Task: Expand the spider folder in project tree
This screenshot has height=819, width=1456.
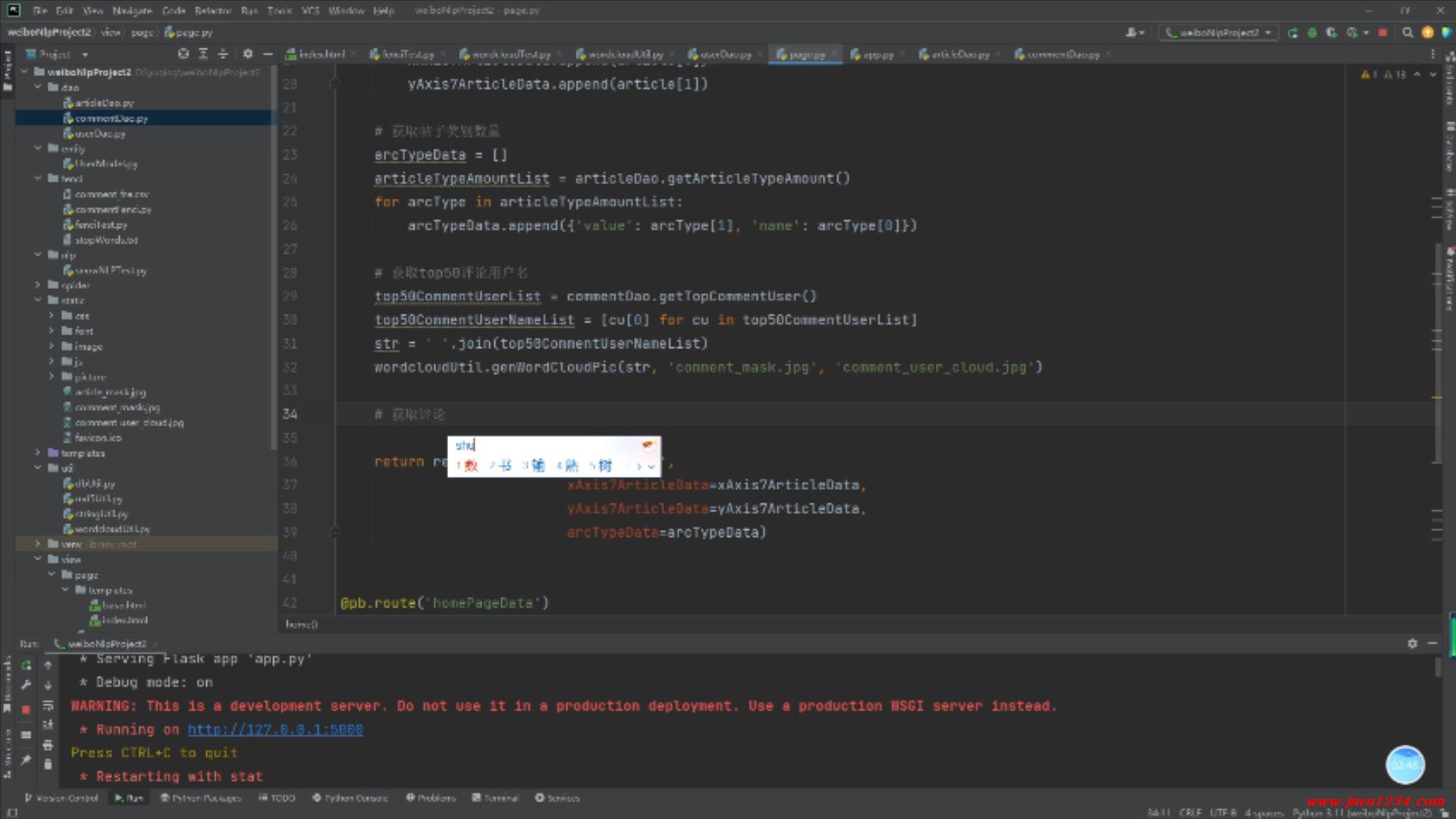Action: 38,285
